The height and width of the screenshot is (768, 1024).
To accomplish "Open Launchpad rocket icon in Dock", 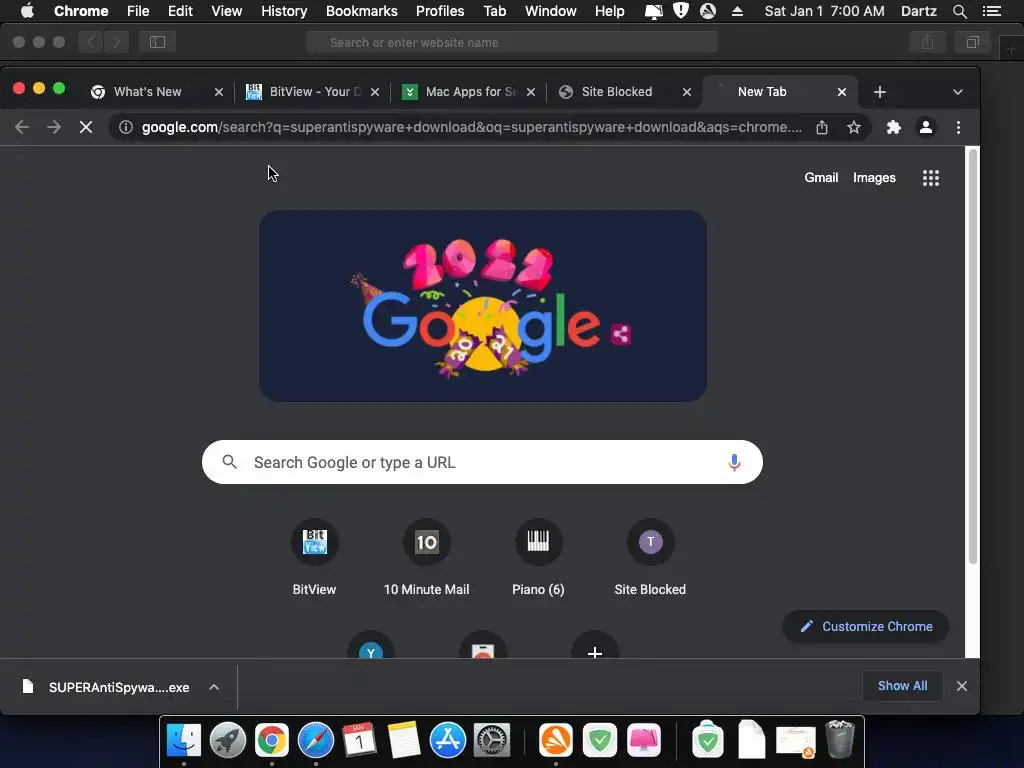I will (x=227, y=741).
